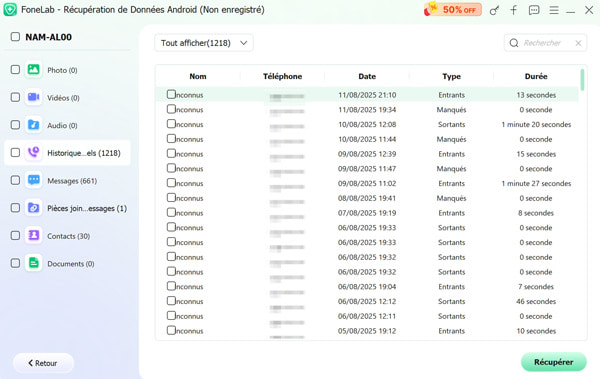Check the Messages (661) checkbox
The width and height of the screenshot is (600, 379).
(15, 180)
